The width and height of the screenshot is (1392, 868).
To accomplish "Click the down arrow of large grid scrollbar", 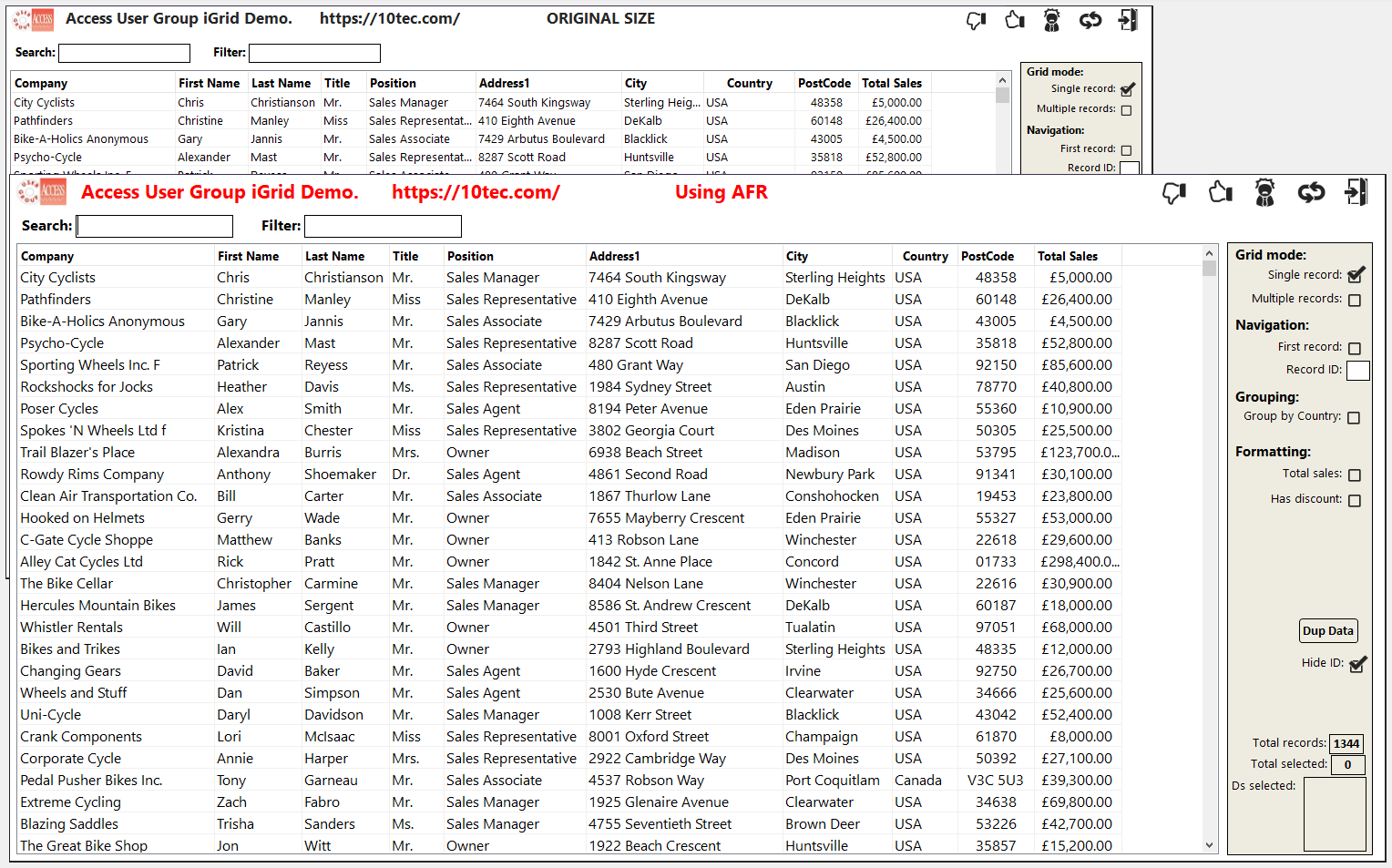I will pos(1210,845).
